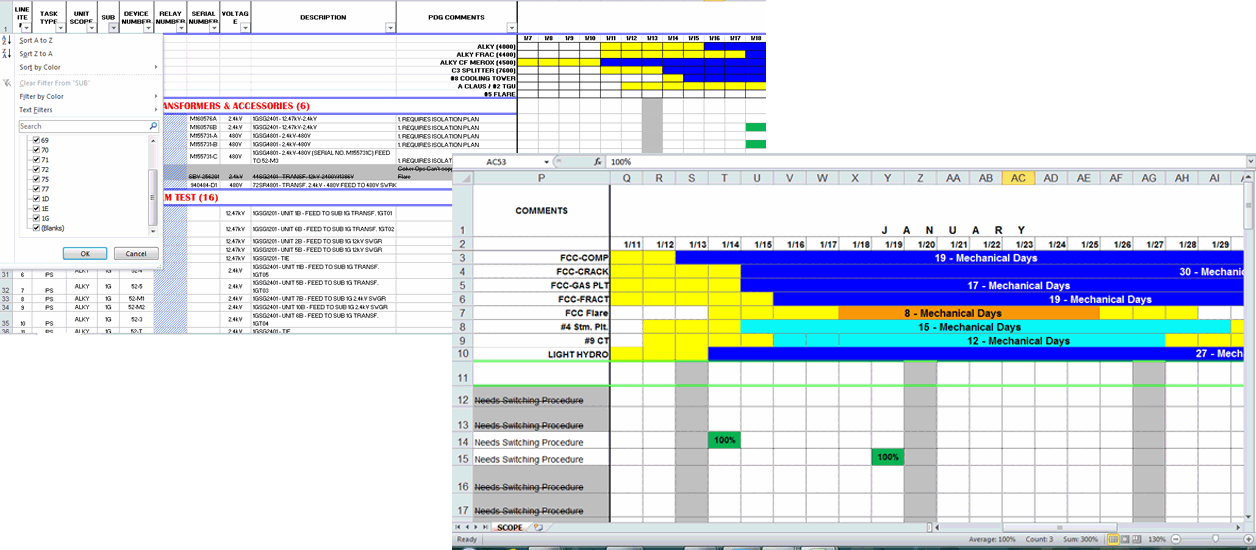Click the zoom in plus icon
Image resolution: width=1256 pixels, height=550 pixels.
click(1249, 540)
